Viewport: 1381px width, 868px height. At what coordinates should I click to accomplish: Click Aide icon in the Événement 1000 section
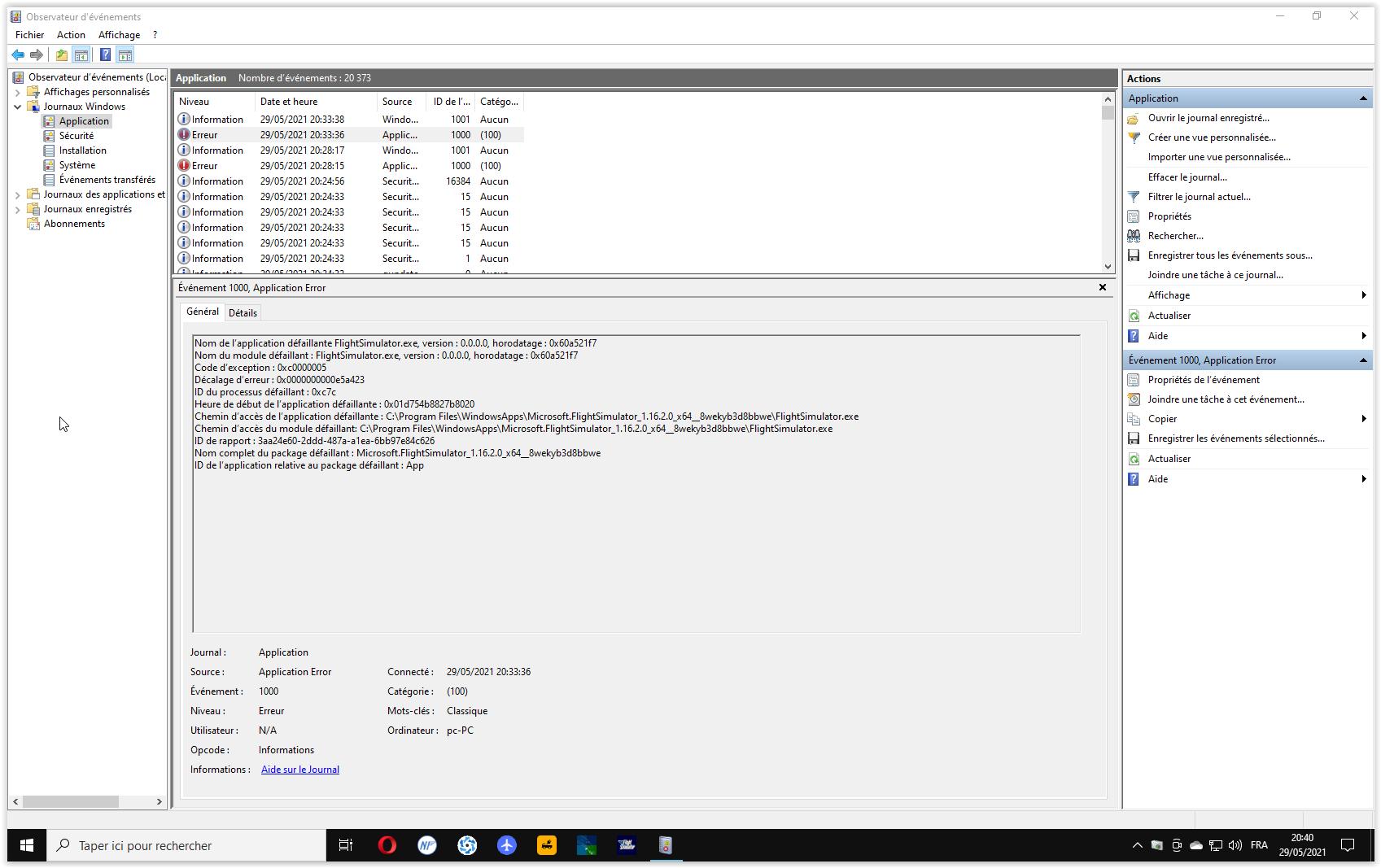[x=1134, y=479]
